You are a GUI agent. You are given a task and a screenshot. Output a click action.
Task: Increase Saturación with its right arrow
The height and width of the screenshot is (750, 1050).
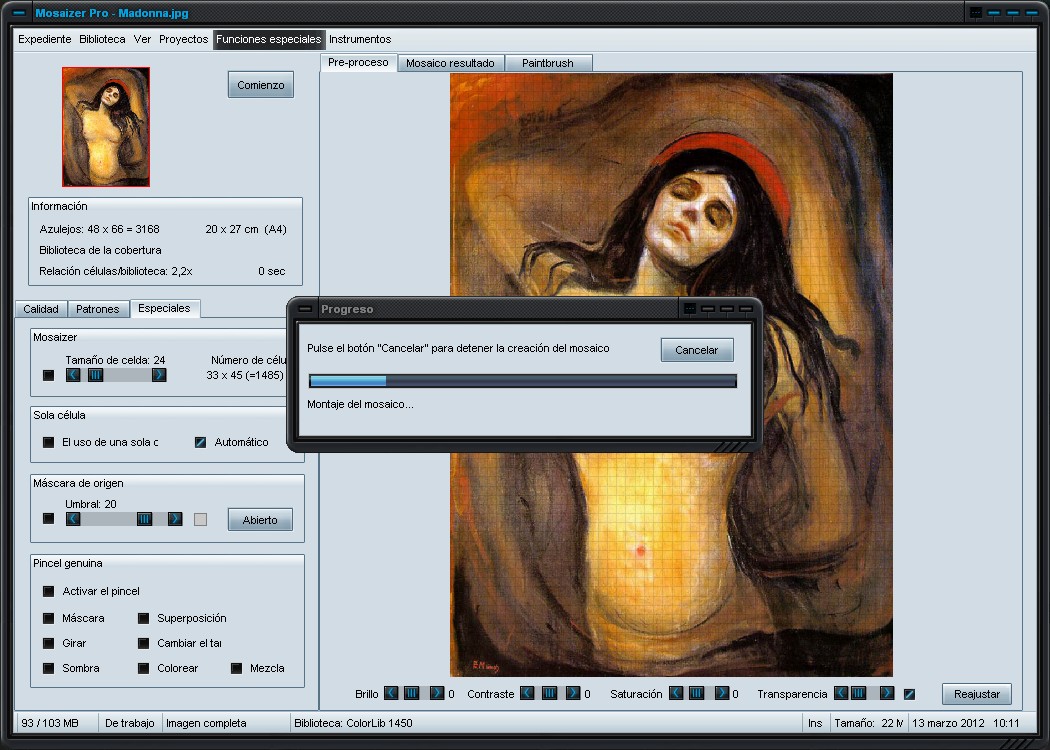[x=722, y=693]
